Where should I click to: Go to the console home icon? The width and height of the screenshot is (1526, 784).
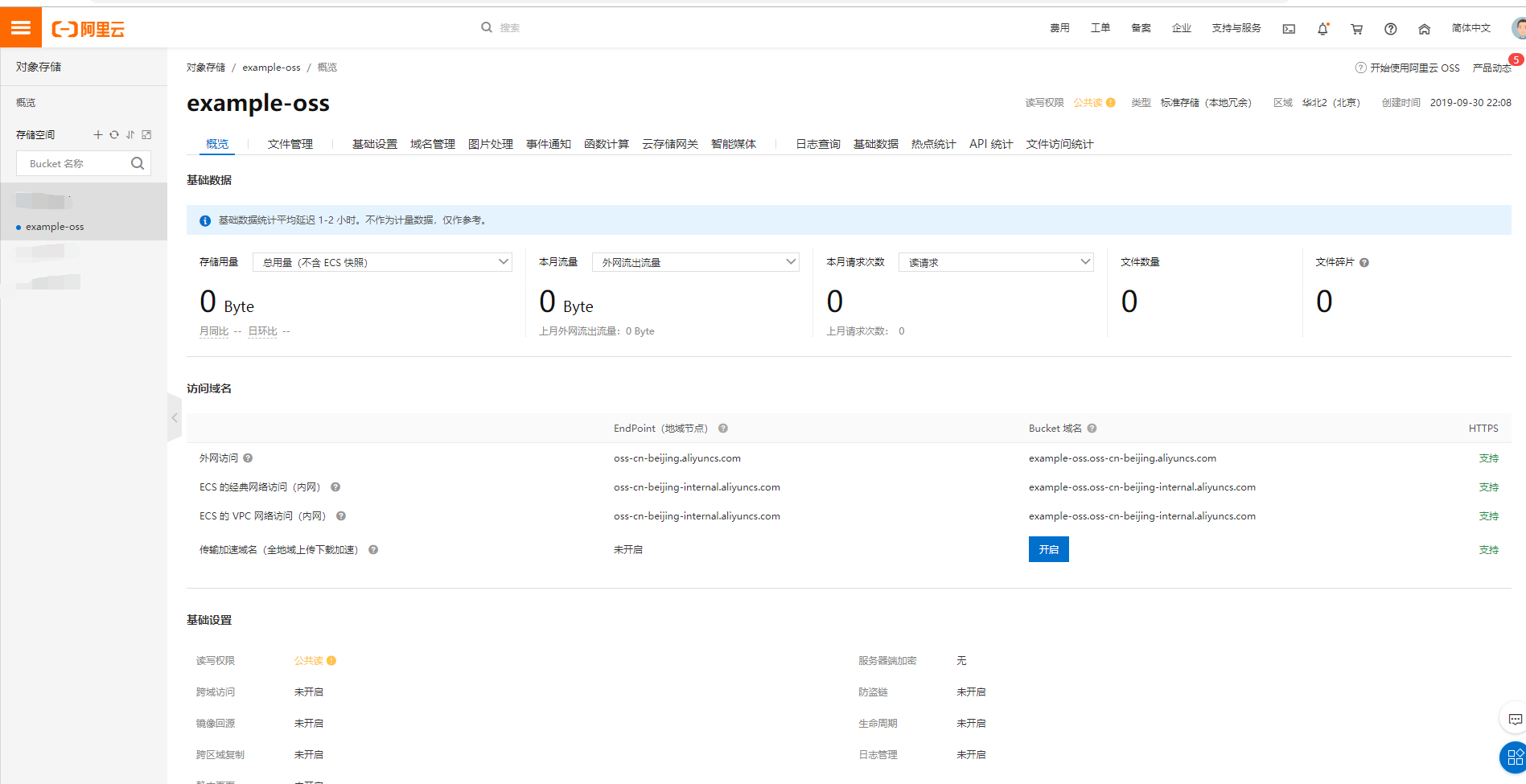1424,29
